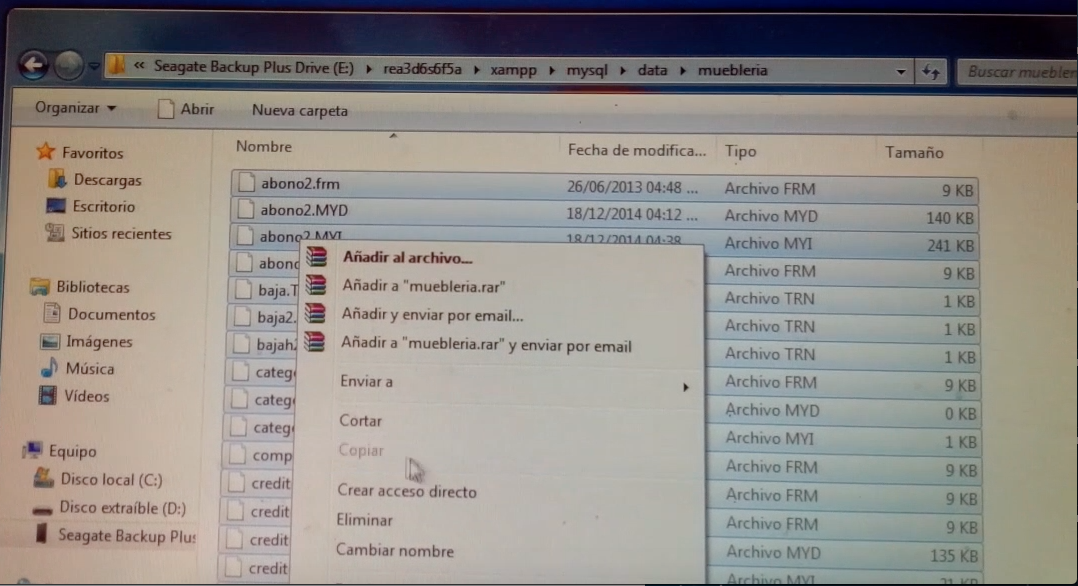Viewport: 1078px width, 586px height.
Task: Click the refresh button beside the address bar
Action: 930,71
